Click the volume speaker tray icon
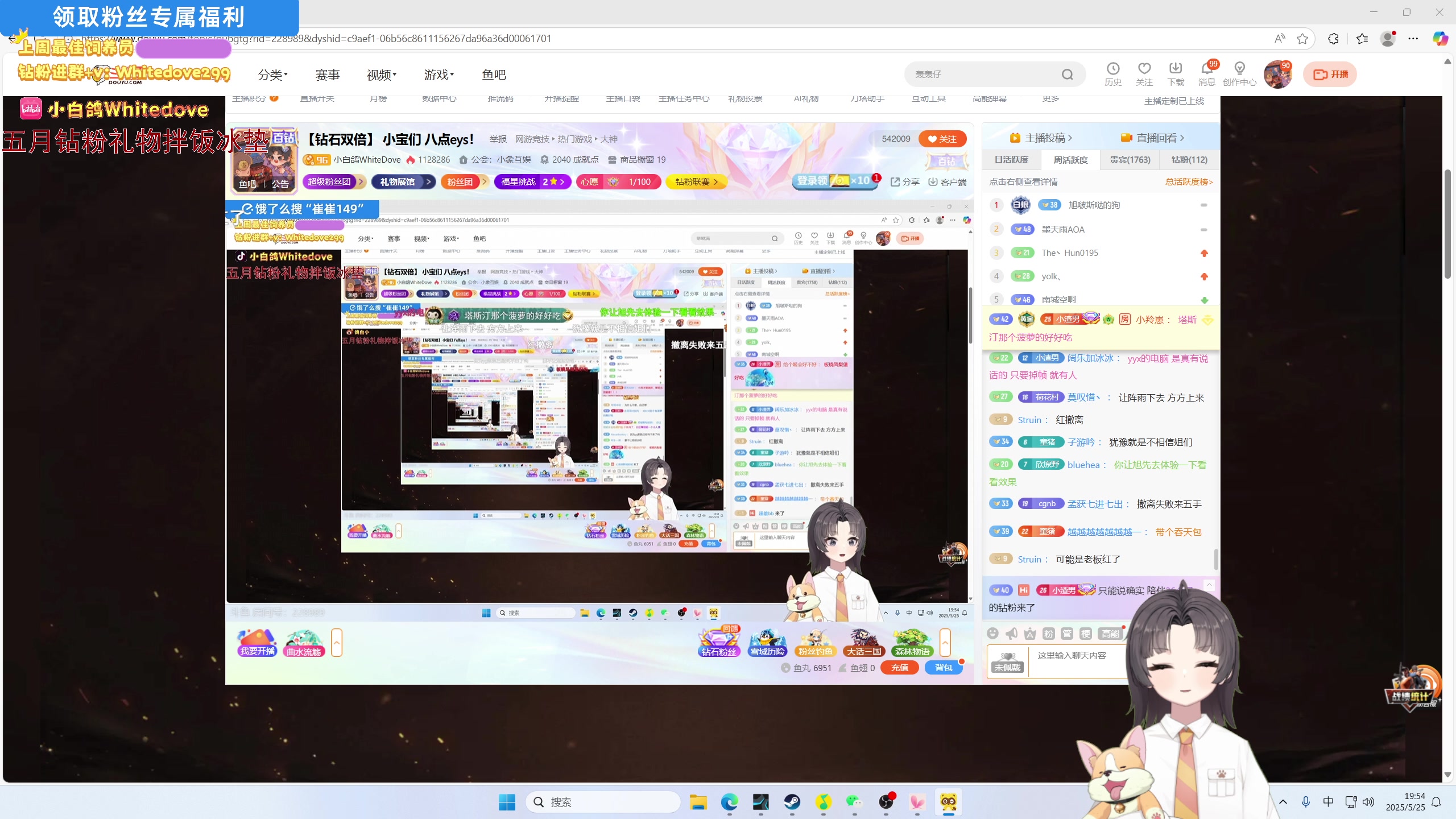 click(1368, 802)
